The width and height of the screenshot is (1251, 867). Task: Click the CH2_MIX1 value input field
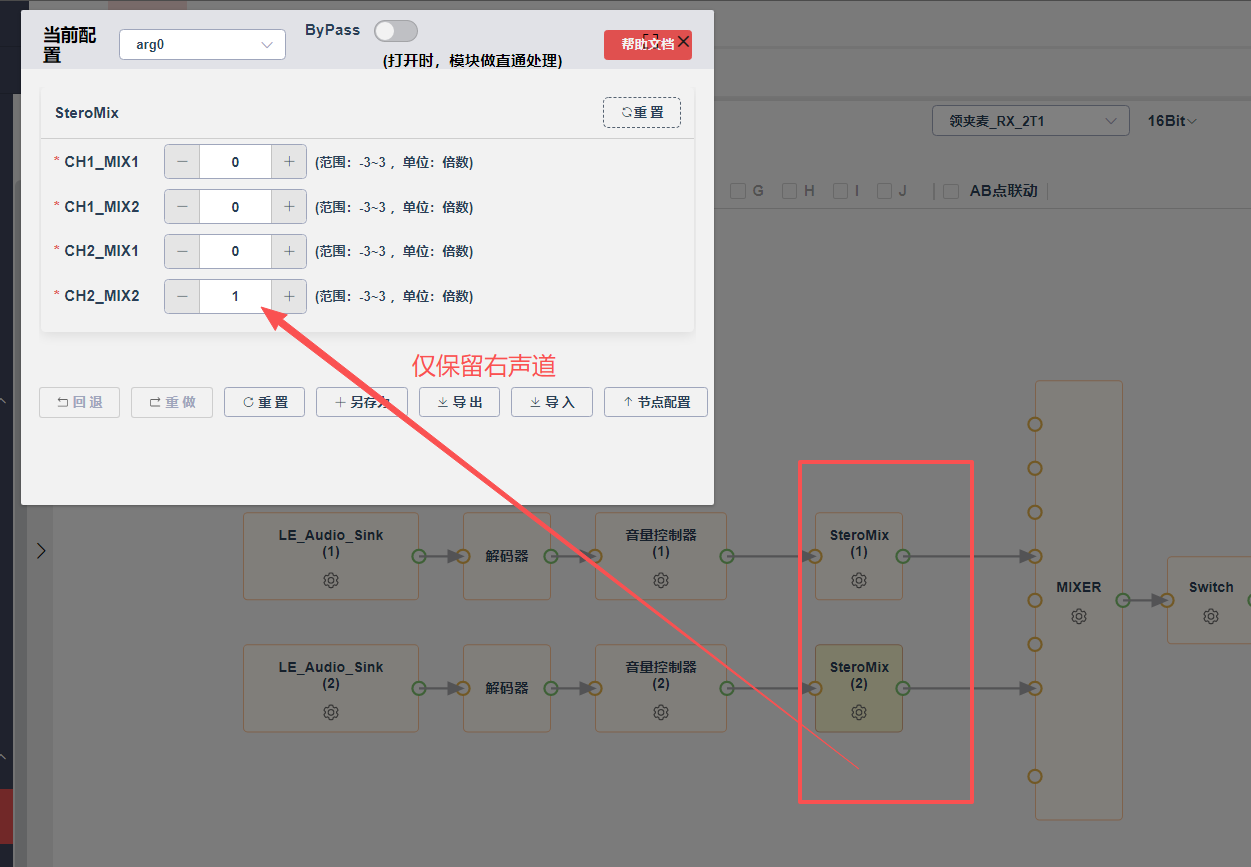(x=235, y=251)
